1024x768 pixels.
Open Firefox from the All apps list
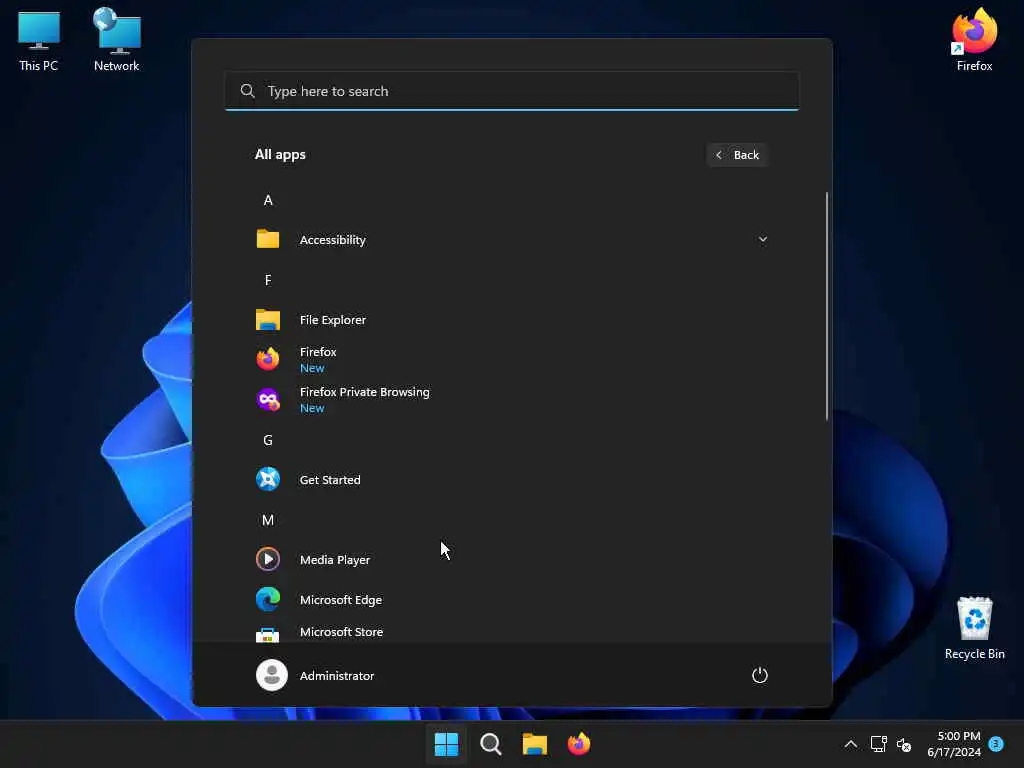(x=512, y=359)
